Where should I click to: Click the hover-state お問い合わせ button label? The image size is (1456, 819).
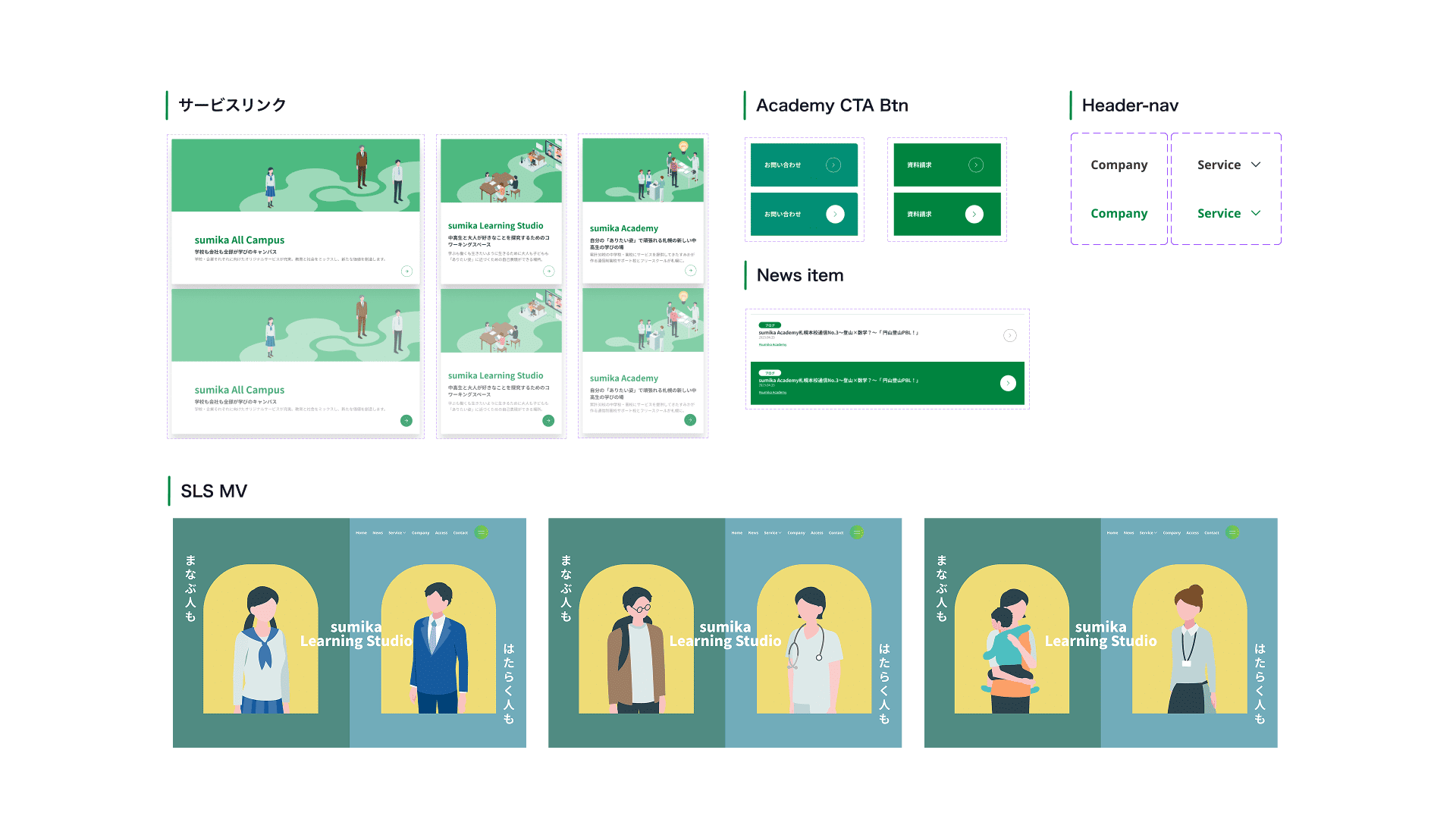click(783, 214)
